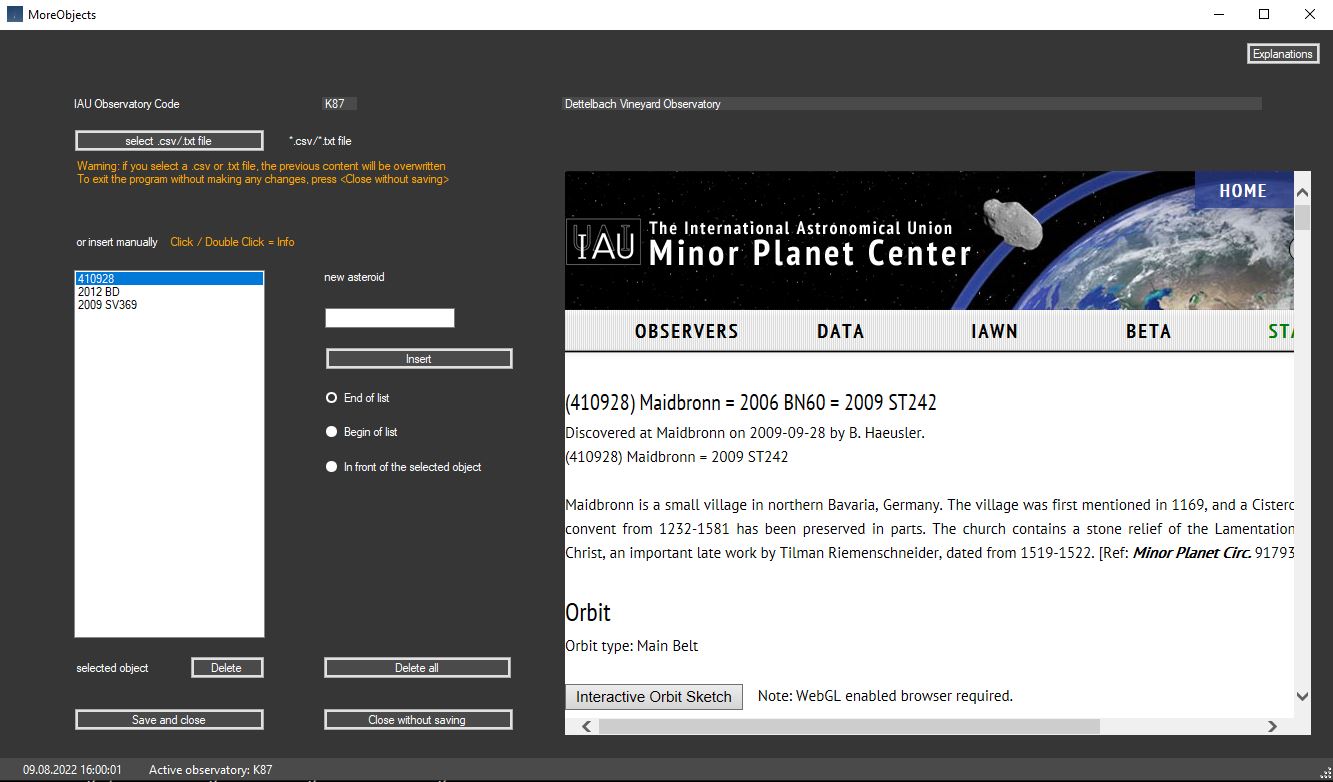
Task: Open the Explanations help button
Action: [1283, 54]
